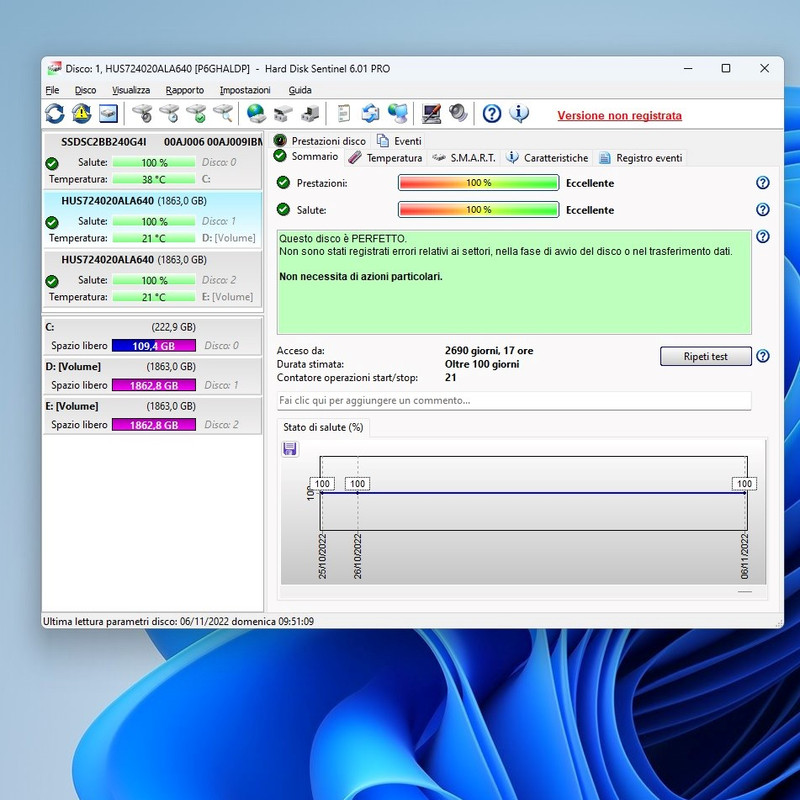
Task: Open the information about toolbar icon
Action: 519,113
